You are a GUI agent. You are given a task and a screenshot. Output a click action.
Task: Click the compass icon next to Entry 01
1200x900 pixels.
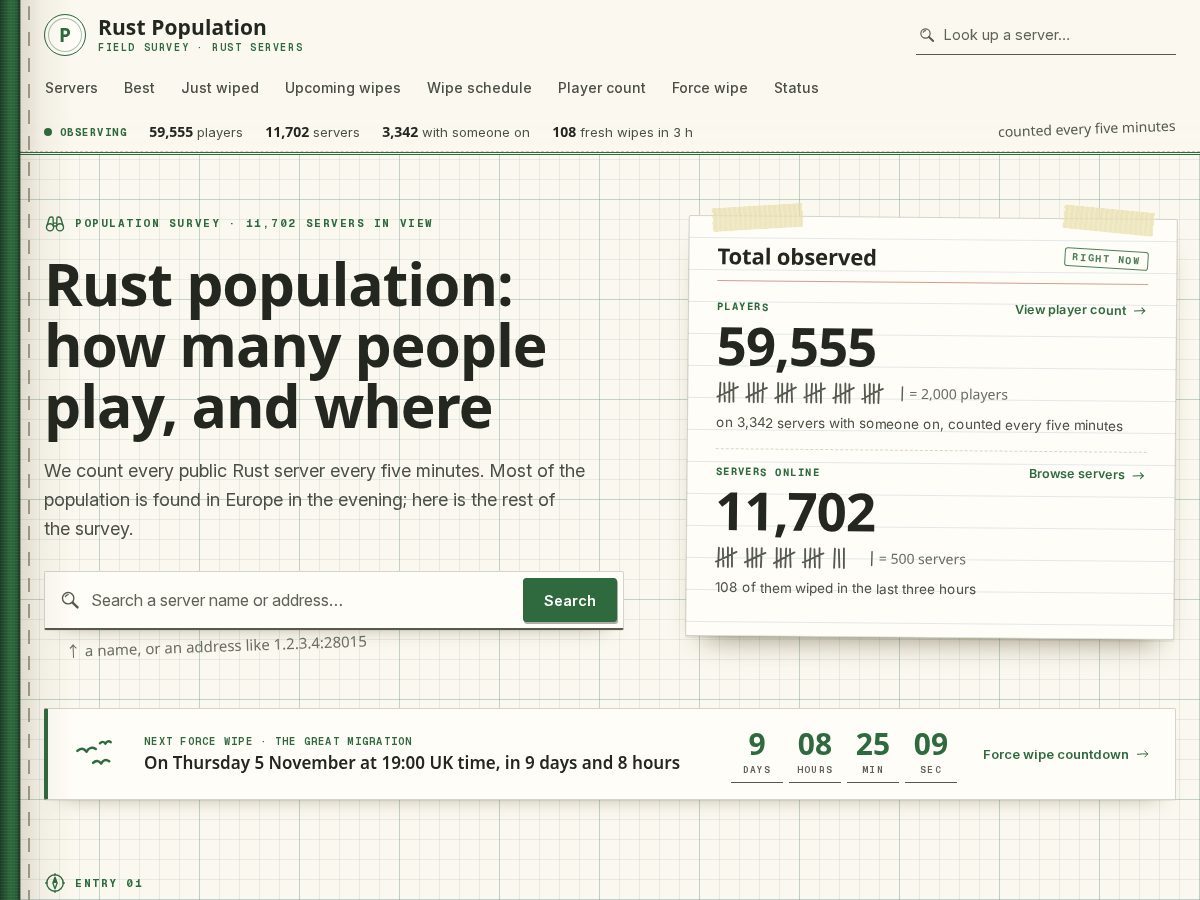coord(55,883)
